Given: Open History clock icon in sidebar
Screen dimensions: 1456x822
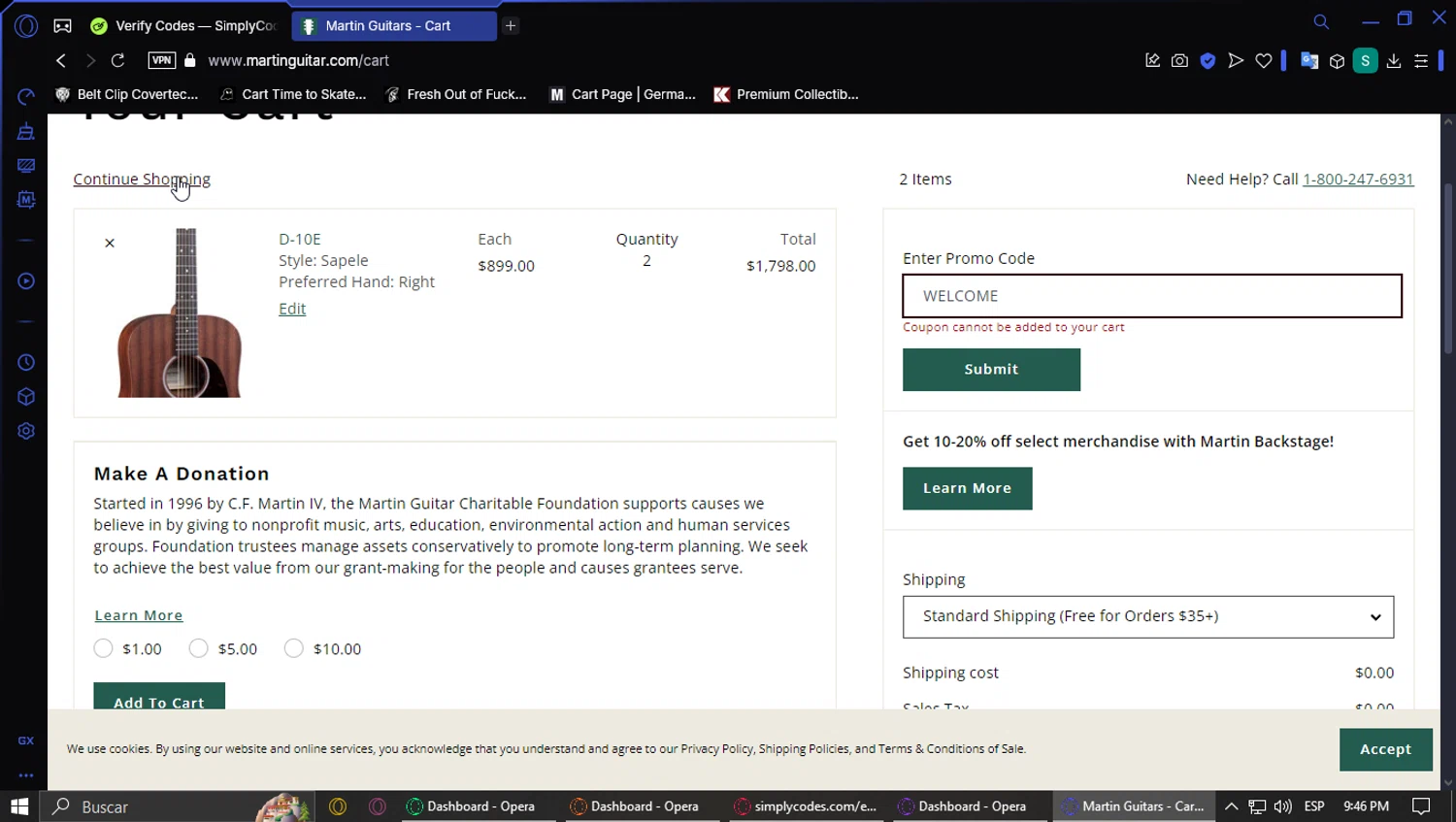Looking at the screenshot, I should (26, 363).
